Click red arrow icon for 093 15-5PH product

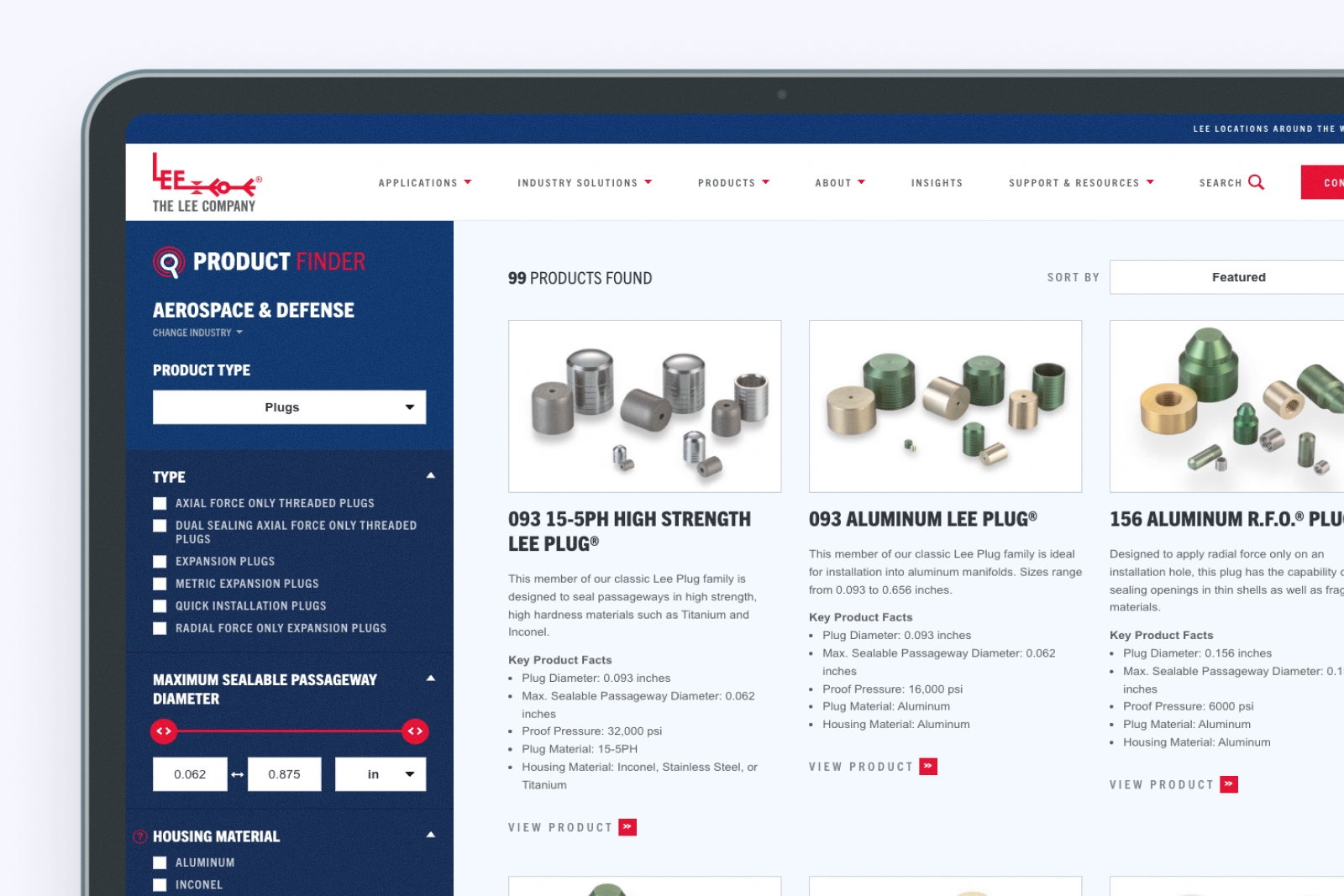(x=627, y=827)
